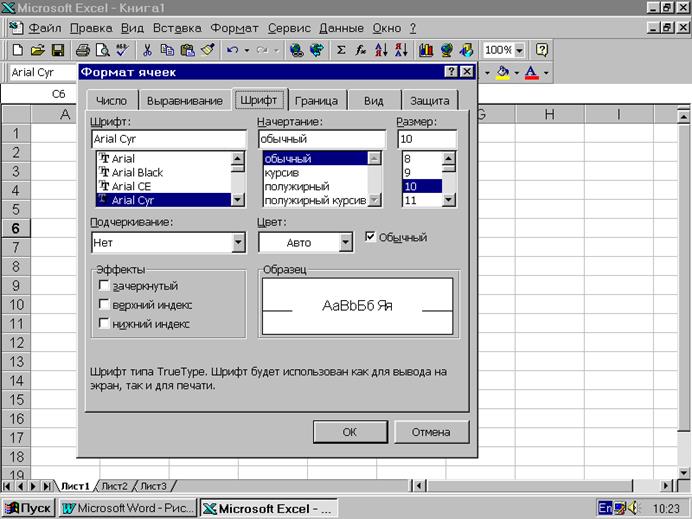Select size 11 in size list

421,200
